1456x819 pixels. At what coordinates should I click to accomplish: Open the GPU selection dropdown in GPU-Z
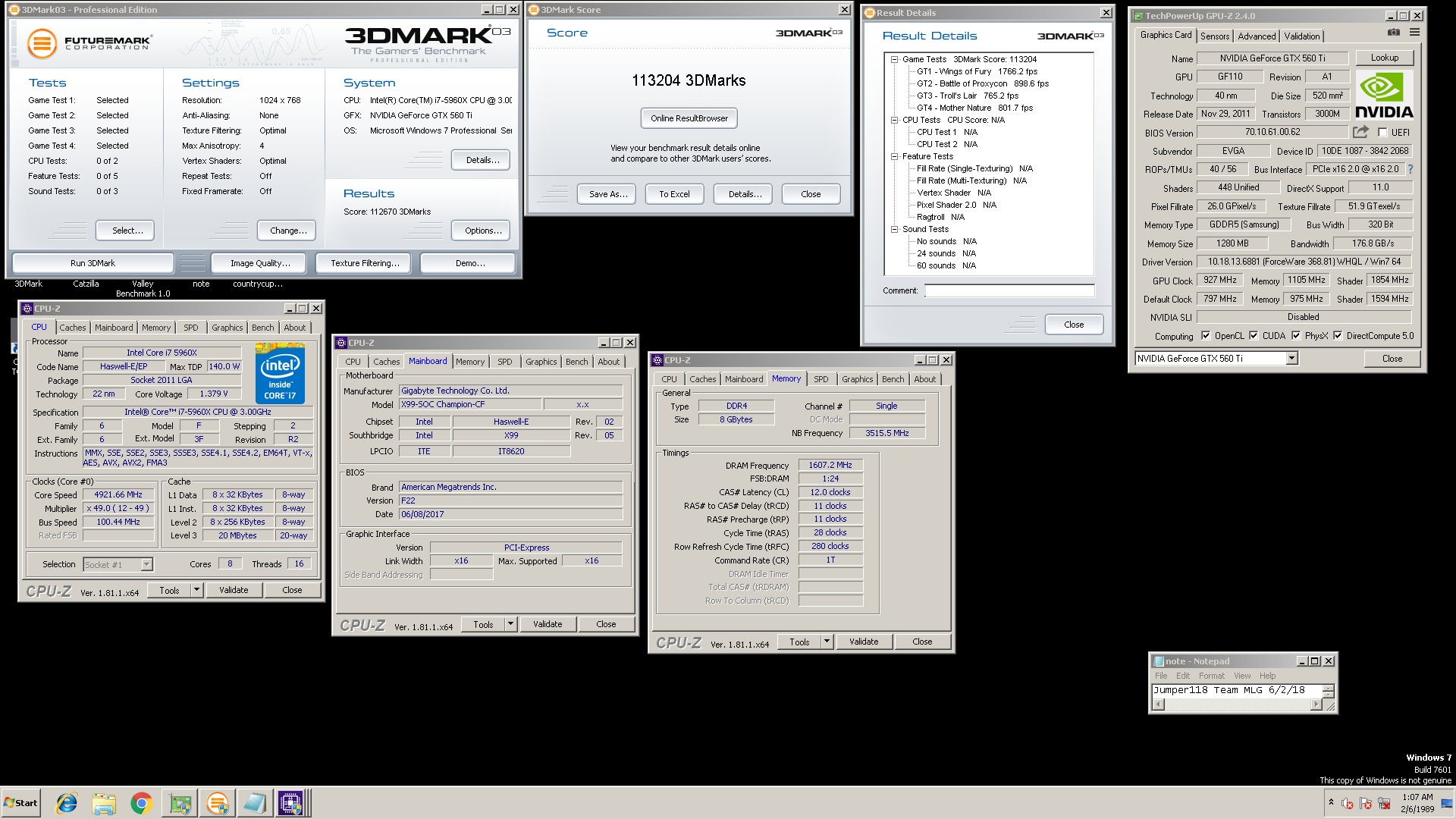click(1291, 359)
